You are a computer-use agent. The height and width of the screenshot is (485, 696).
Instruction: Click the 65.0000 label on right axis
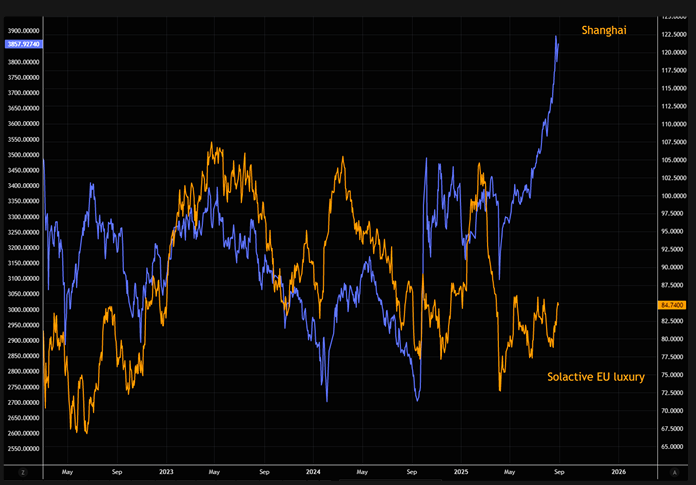[x=672, y=446]
